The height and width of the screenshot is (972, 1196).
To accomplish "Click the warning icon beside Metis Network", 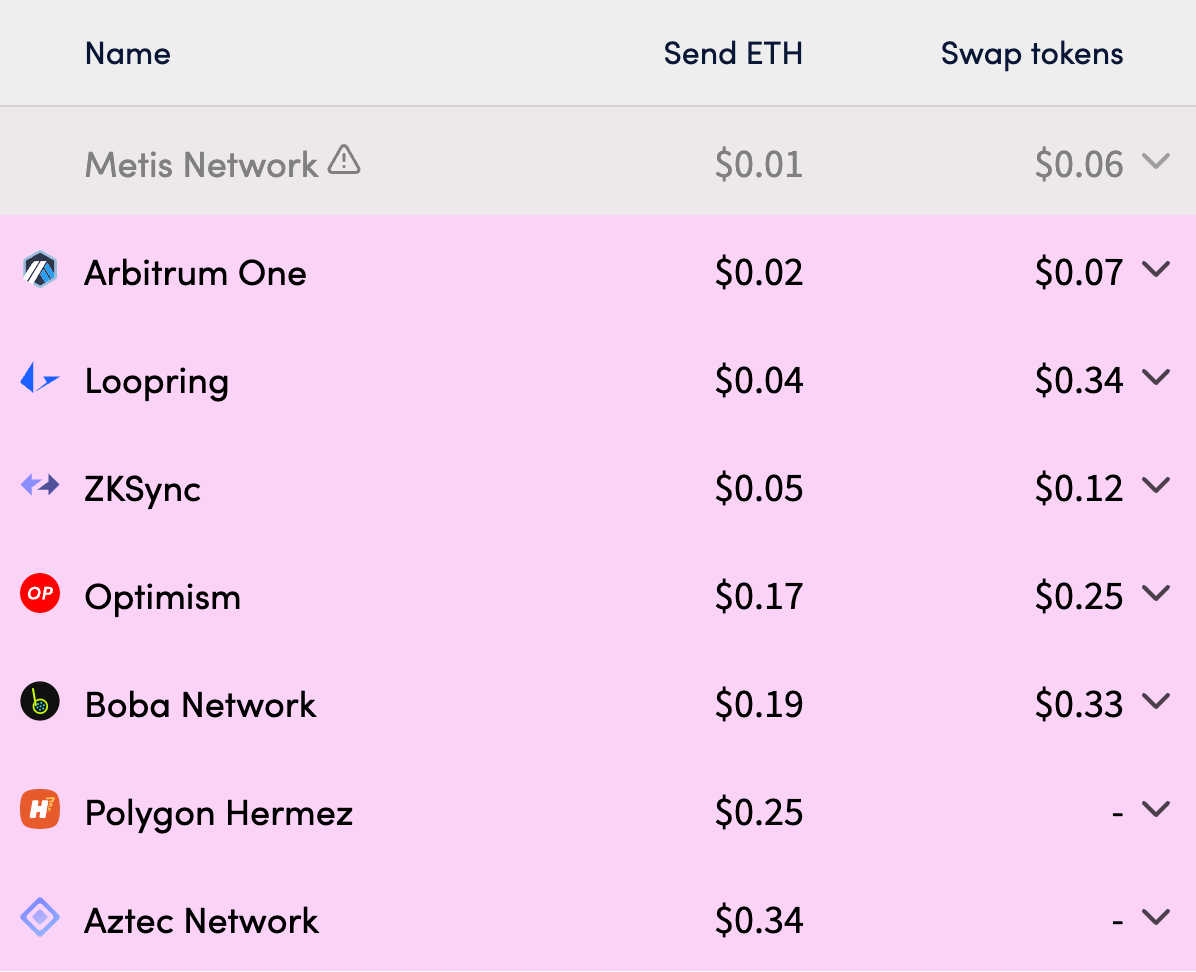I will pos(344,159).
